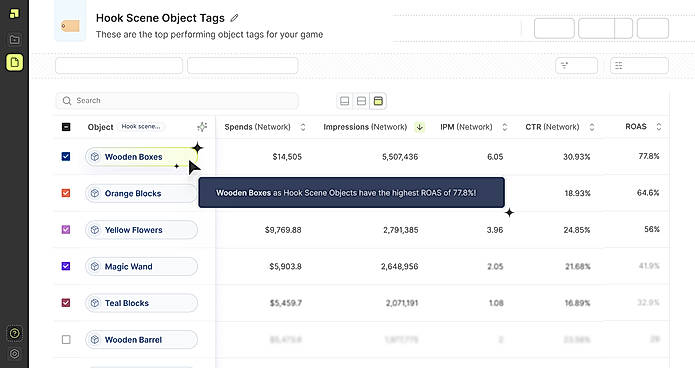Select the highlighted tall row density icon
695x368 pixels.
click(378, 101)
